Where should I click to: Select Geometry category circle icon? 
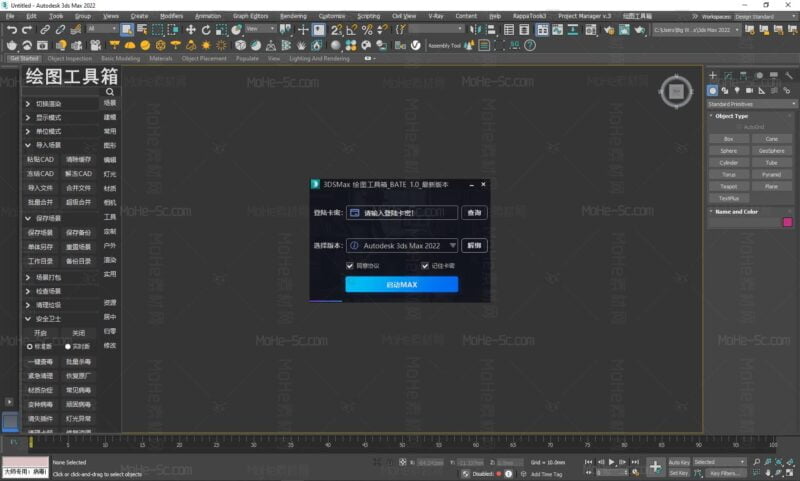pos(712,90)
